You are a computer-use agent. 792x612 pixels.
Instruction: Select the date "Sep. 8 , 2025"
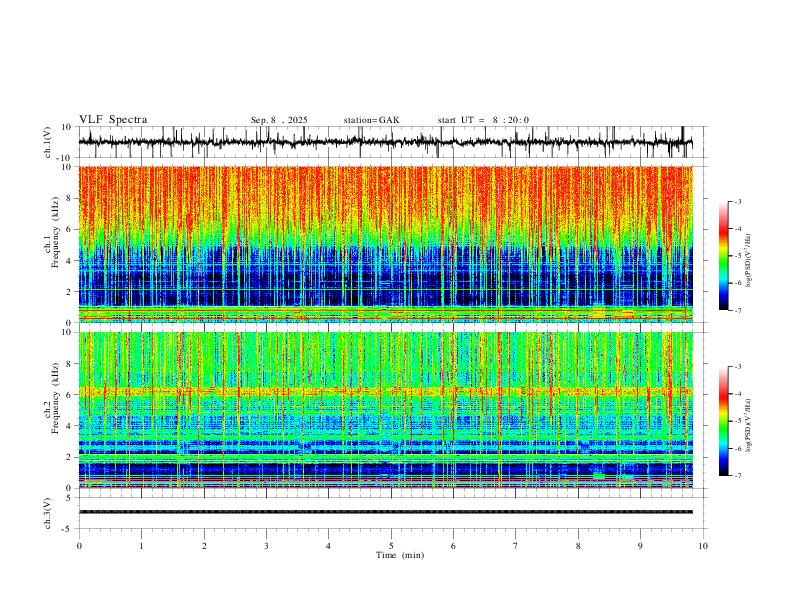click(x=279, y=120)
